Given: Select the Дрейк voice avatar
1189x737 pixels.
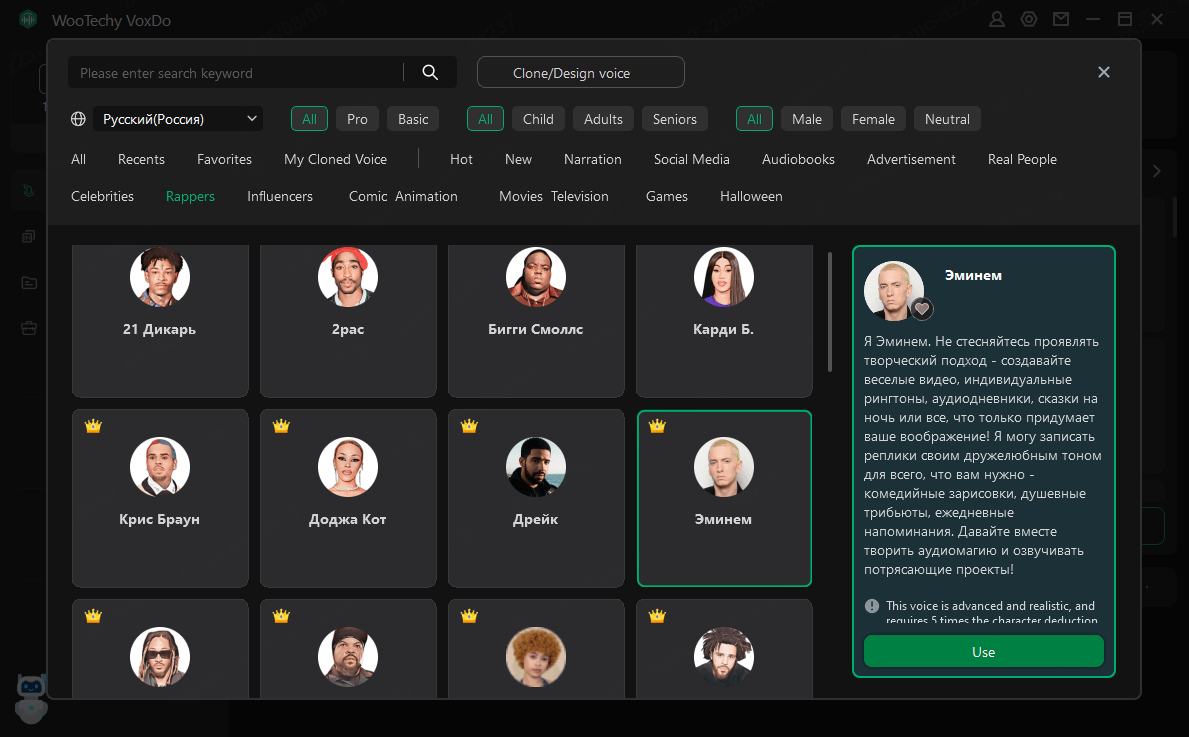Looking at the screenshot, I should [x=536, y=467].
